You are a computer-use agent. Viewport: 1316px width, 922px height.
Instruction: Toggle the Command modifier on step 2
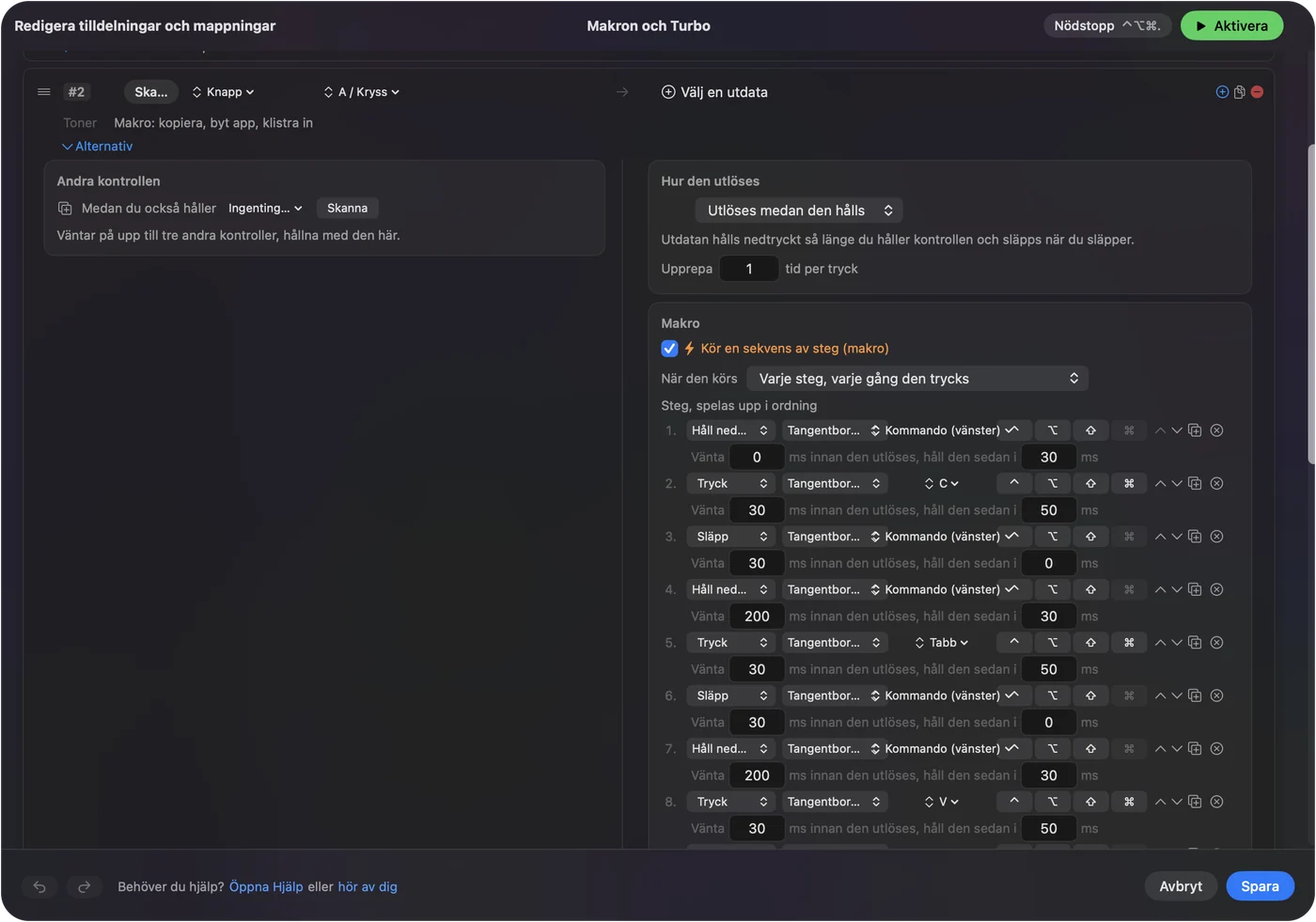(x=1129, y=483)
